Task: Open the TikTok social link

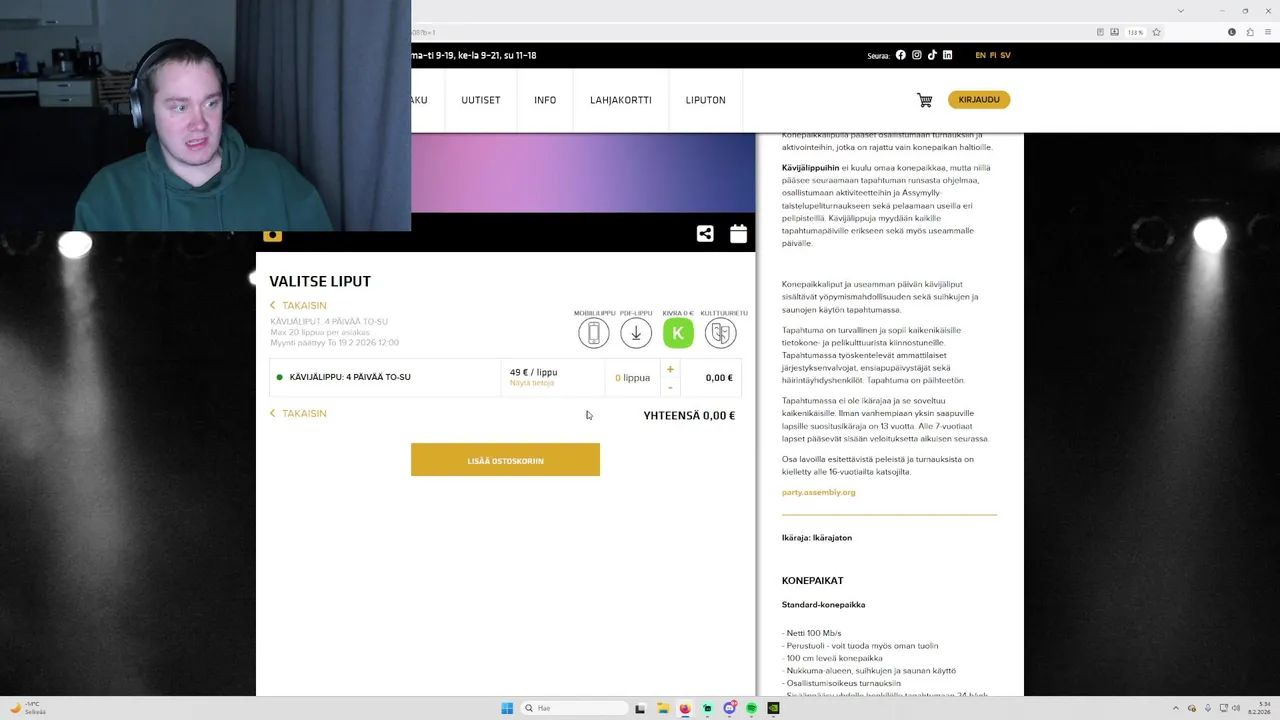Action: (x=932, y=55)
